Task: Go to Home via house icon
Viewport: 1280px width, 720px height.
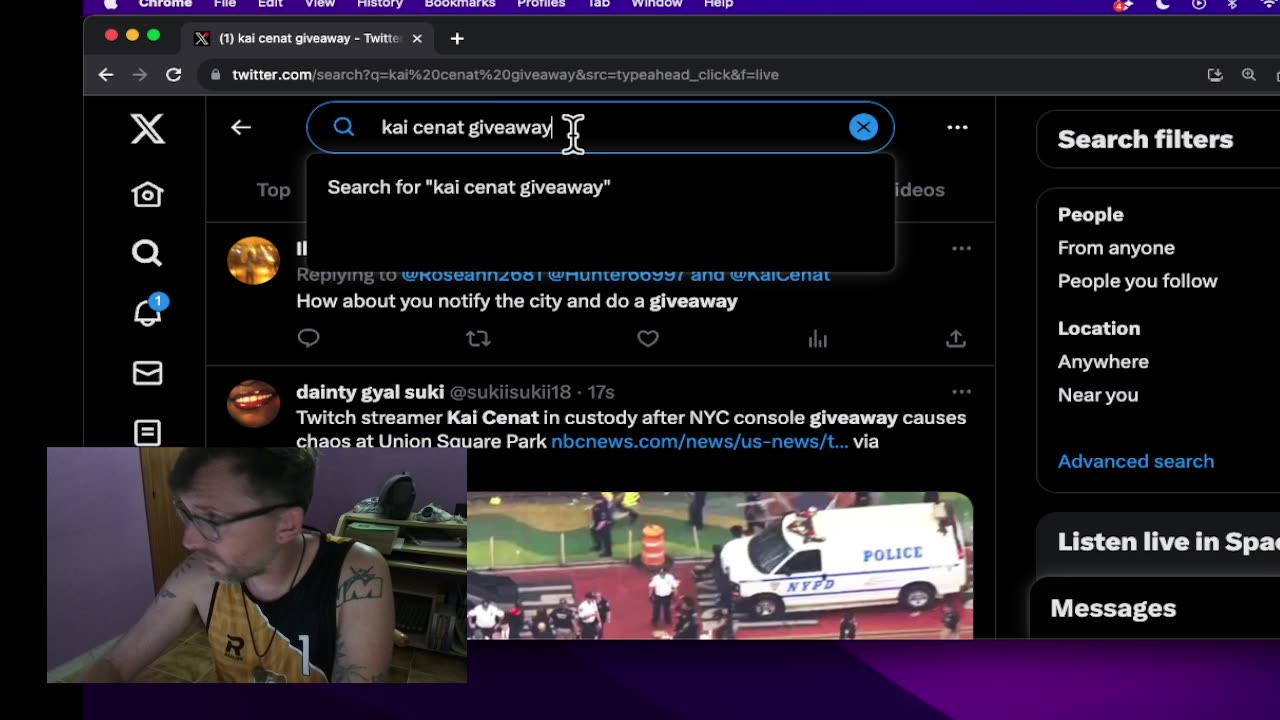Action: 147,194
